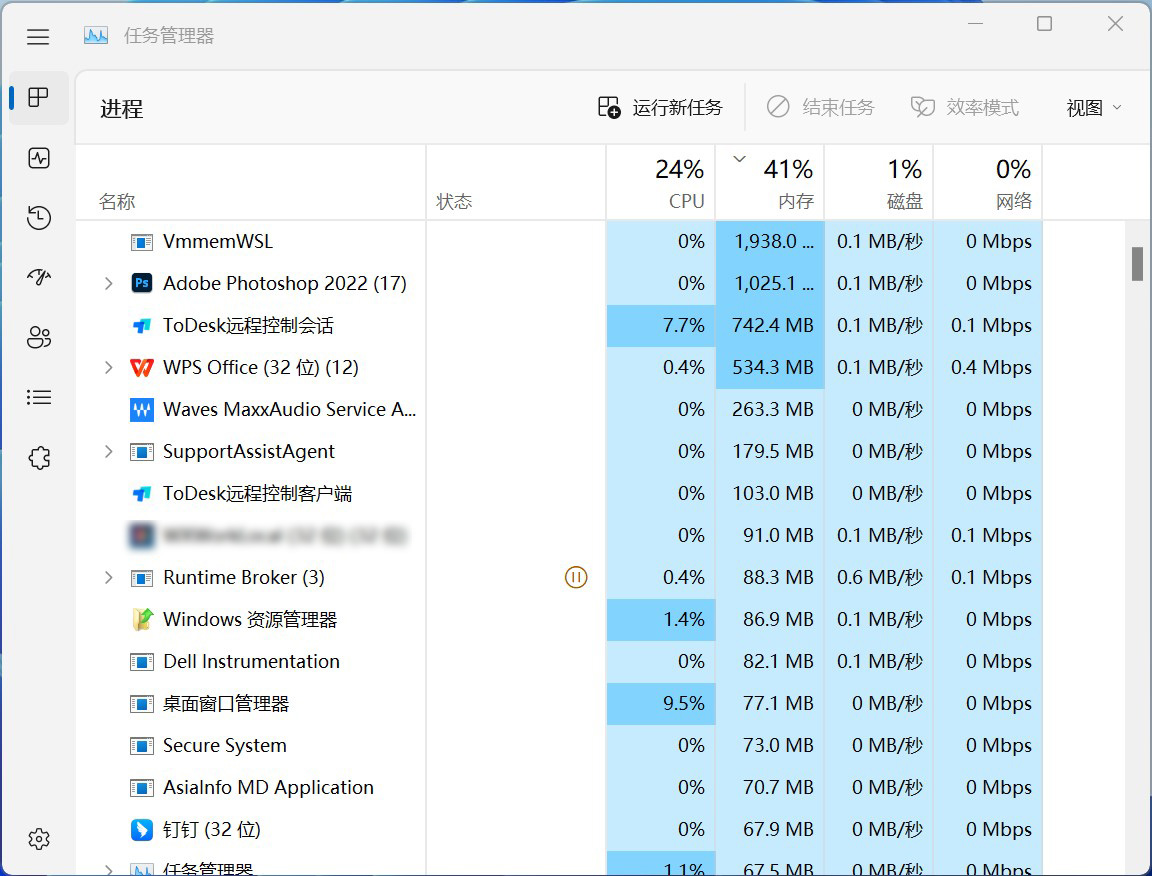Open Task Manager settings gear icon
The image size is (1152, 876).
pyautogui.click(x=39, y=839)
